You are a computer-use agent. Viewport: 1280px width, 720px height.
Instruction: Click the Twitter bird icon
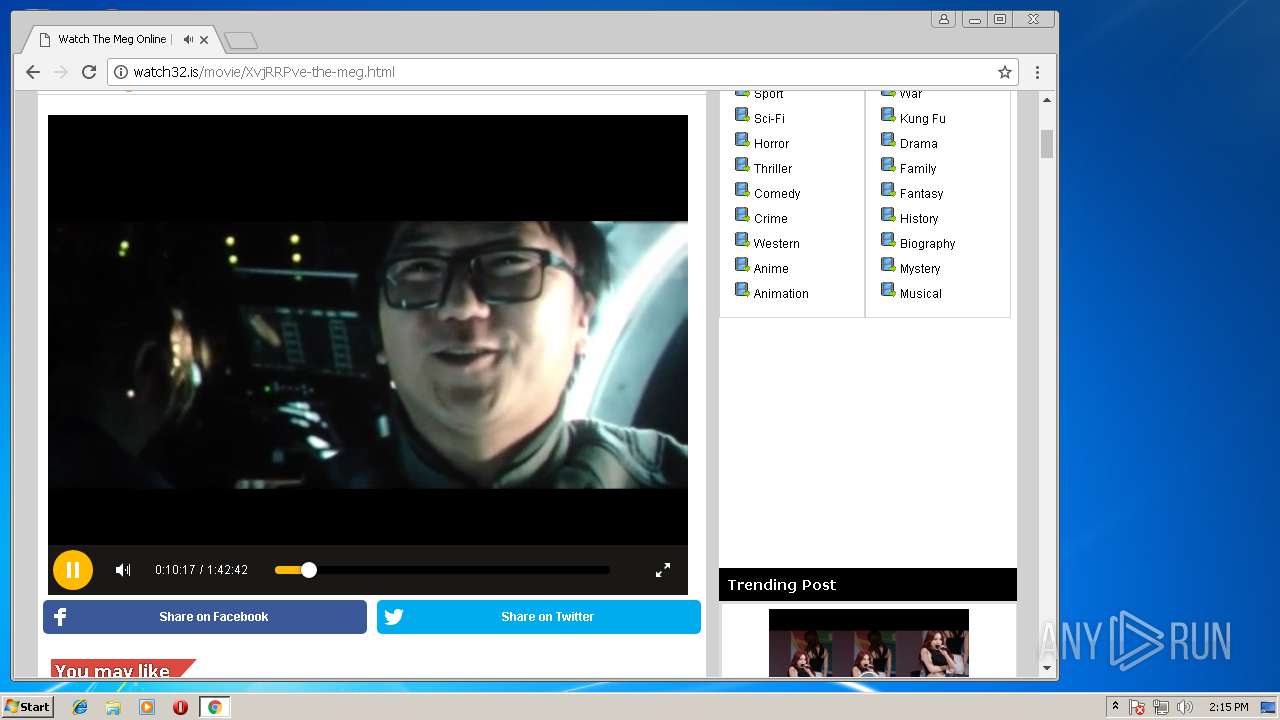point(394,617)
